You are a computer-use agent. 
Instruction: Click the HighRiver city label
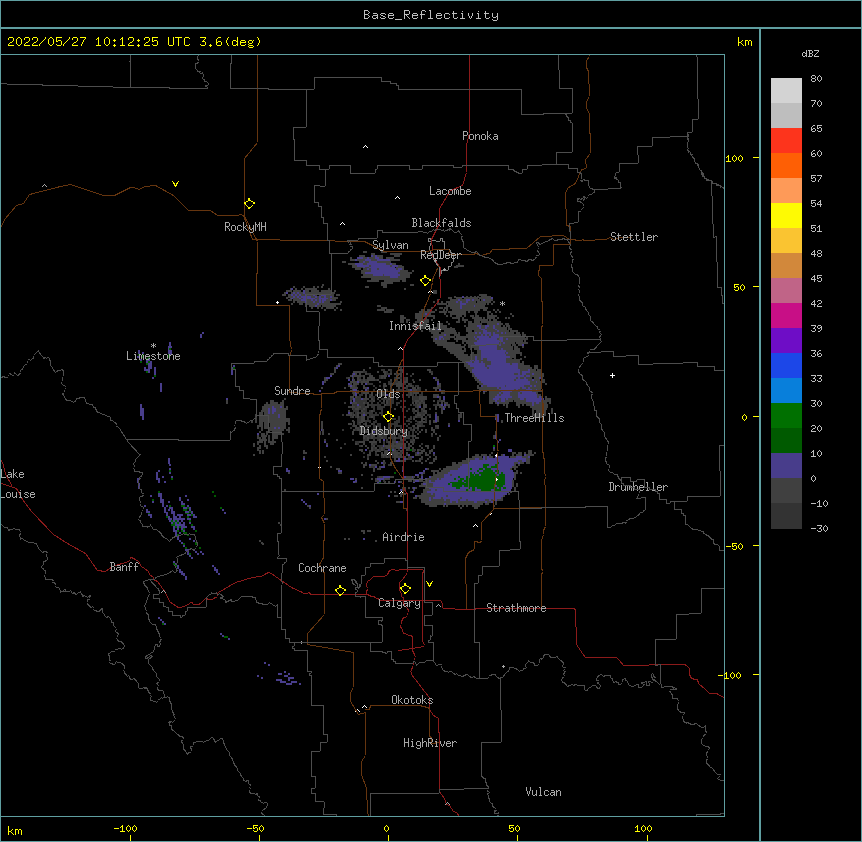430,743
